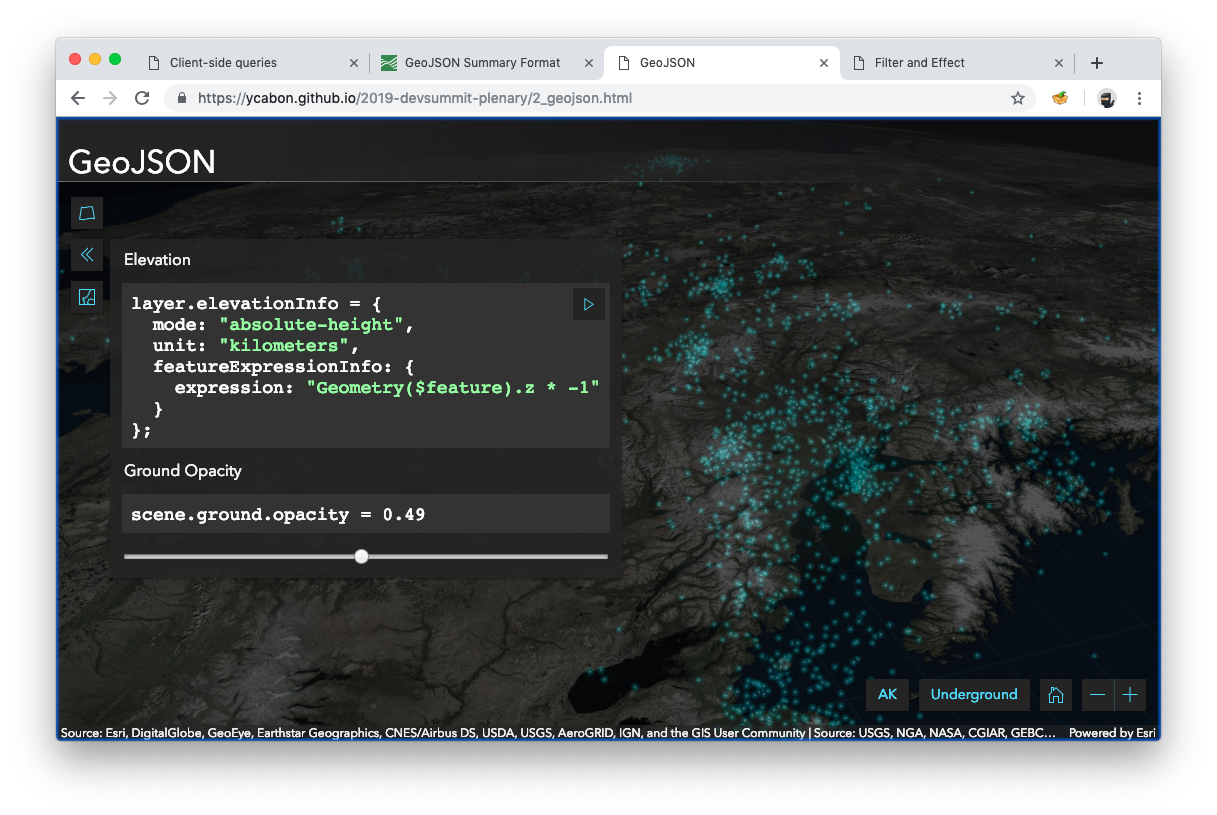Toggle the Underground view mode
The height and width of the screenshot is (815, 1217).
point(974,694)
